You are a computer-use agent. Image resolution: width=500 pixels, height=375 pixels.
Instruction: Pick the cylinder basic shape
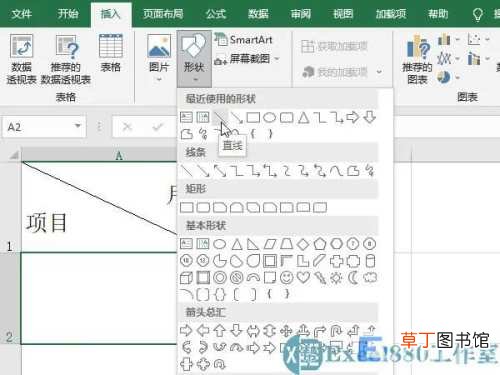(370, 261)
